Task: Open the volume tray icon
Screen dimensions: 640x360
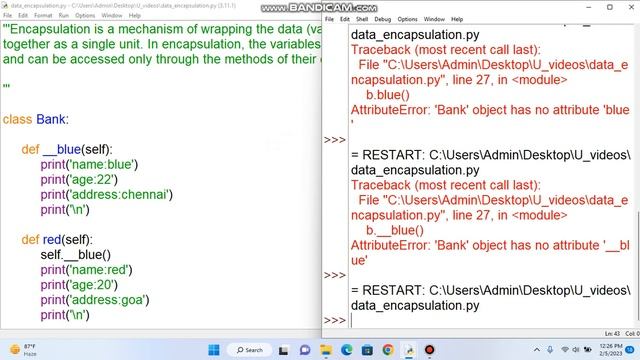Action: [576, 350]
